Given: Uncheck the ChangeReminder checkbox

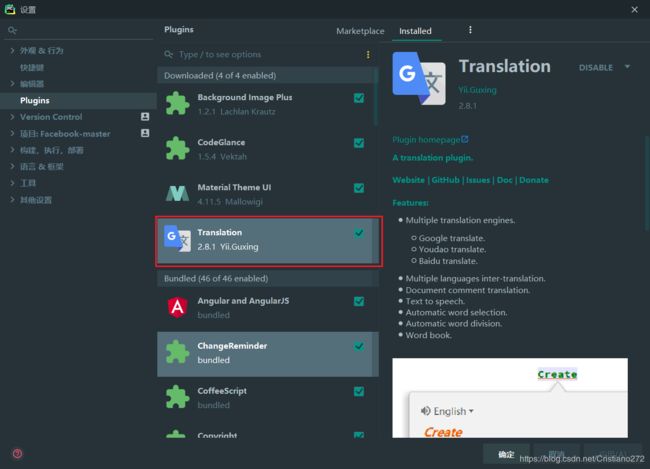Looking at the screenshot, I should click(359, 346).
